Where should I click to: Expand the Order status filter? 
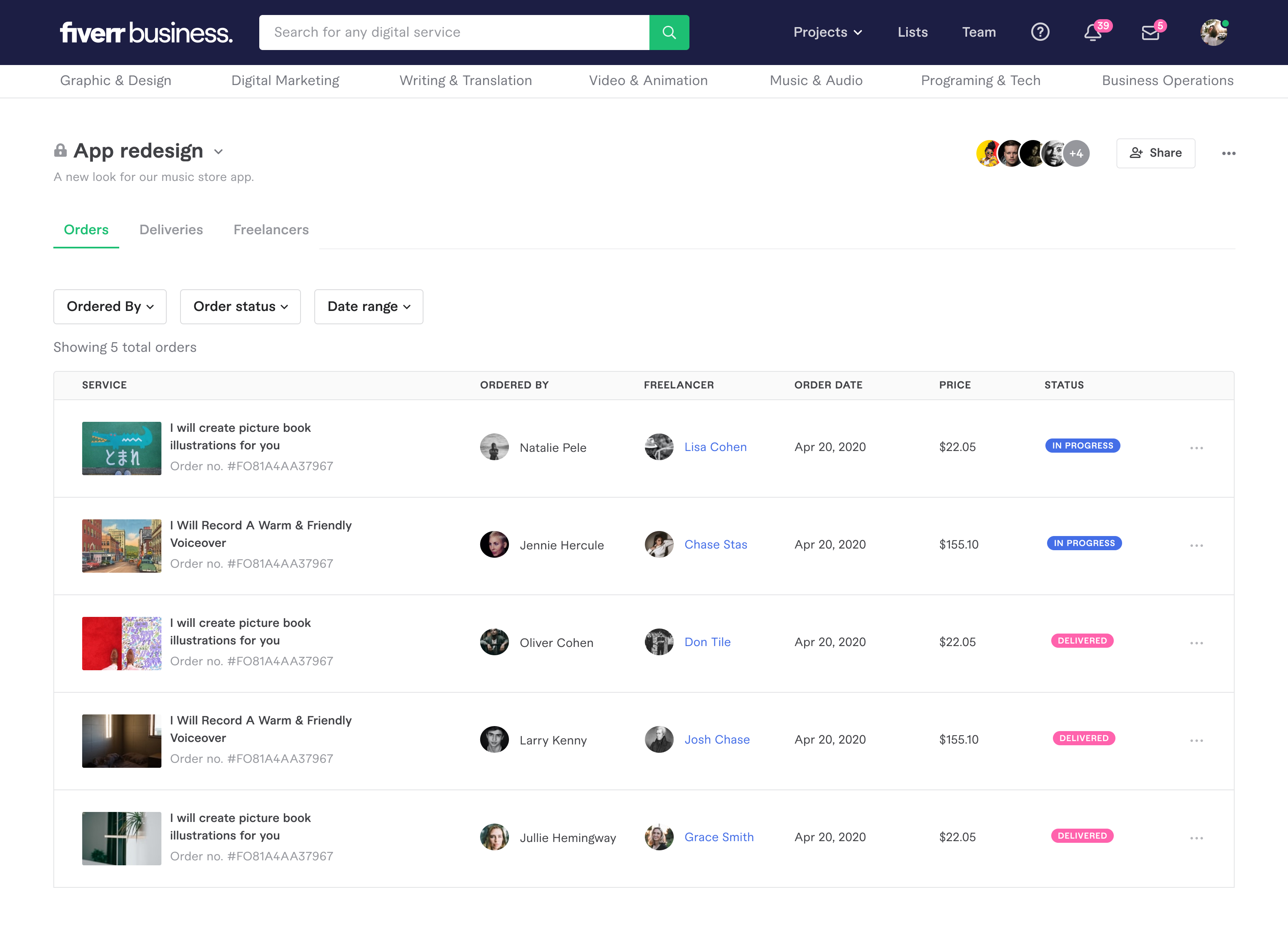point(240,307)
